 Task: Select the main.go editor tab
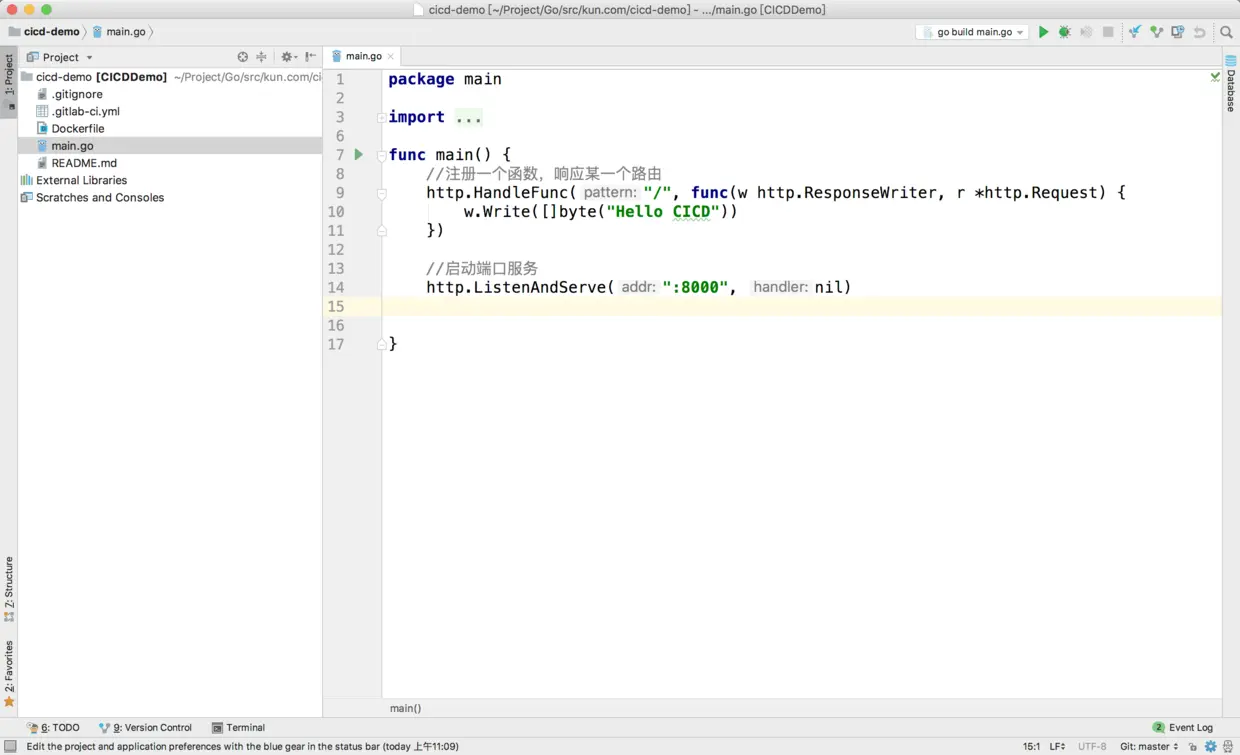[x=363, y=56]
